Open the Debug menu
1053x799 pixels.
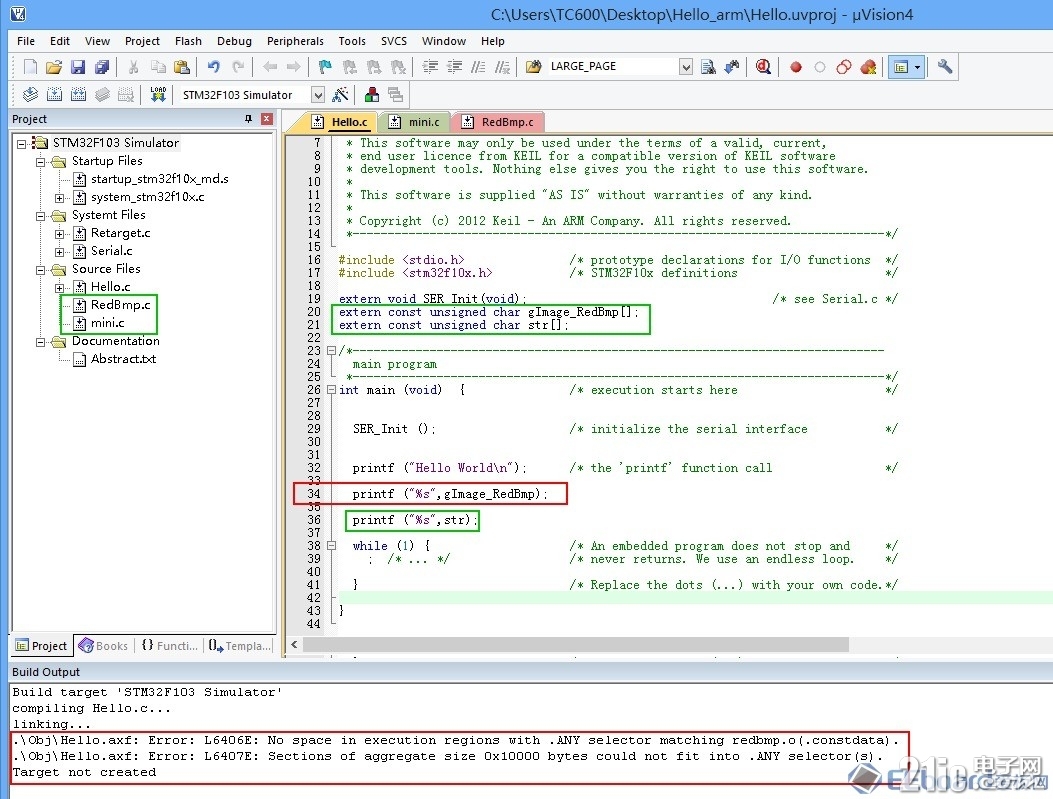(x=234, y=41)
